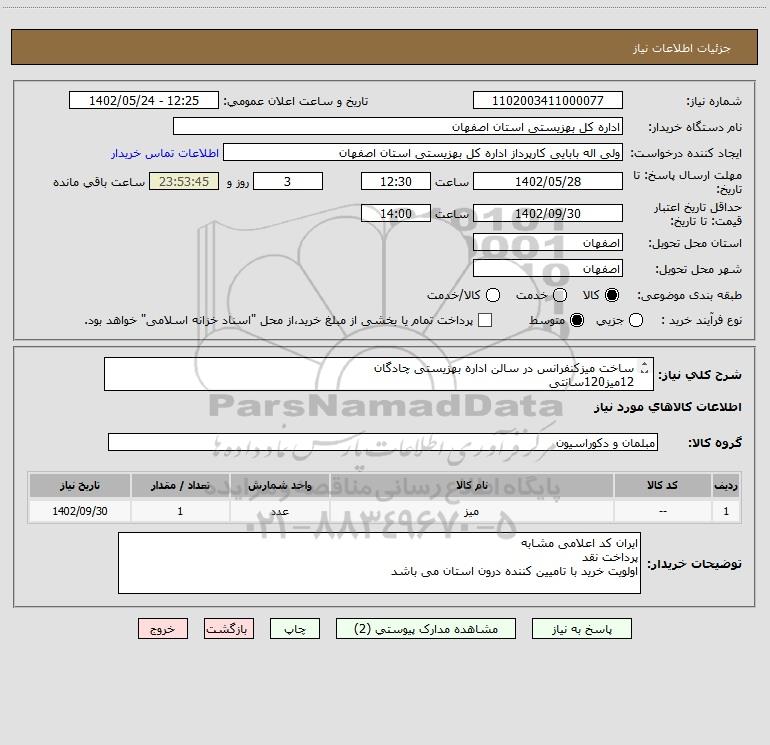Click the نوع فرآیند خرید label

[701, 320]
